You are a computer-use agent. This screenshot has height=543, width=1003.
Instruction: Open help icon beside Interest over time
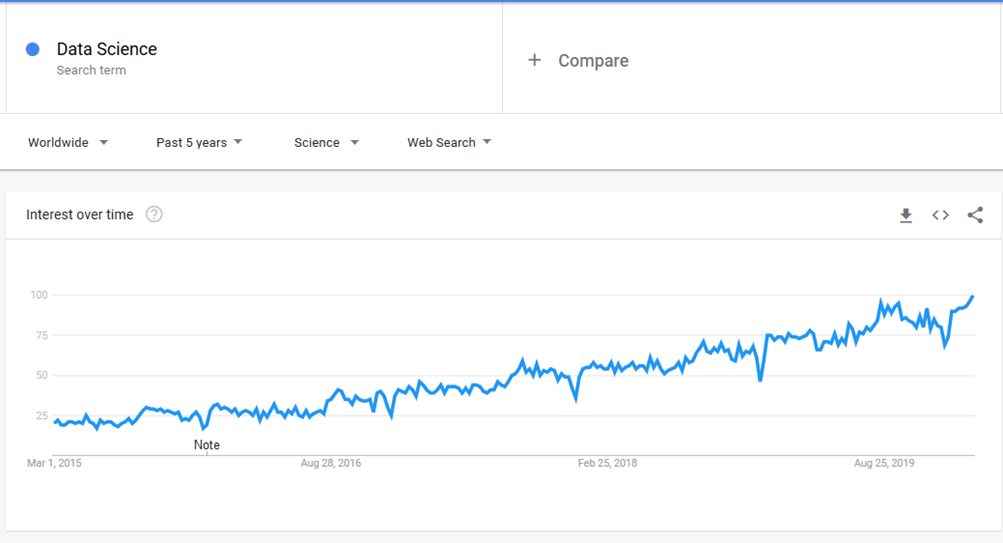click(154, 214)
